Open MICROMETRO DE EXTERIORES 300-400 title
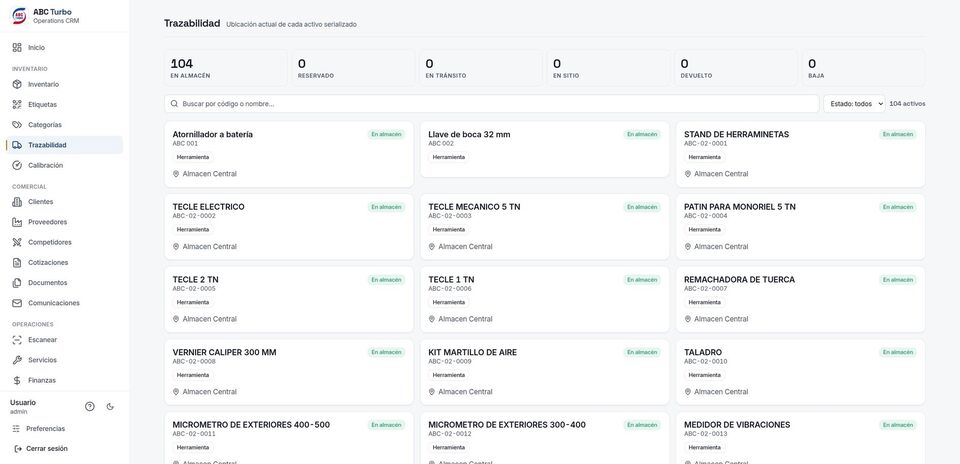 pos(506,425)
